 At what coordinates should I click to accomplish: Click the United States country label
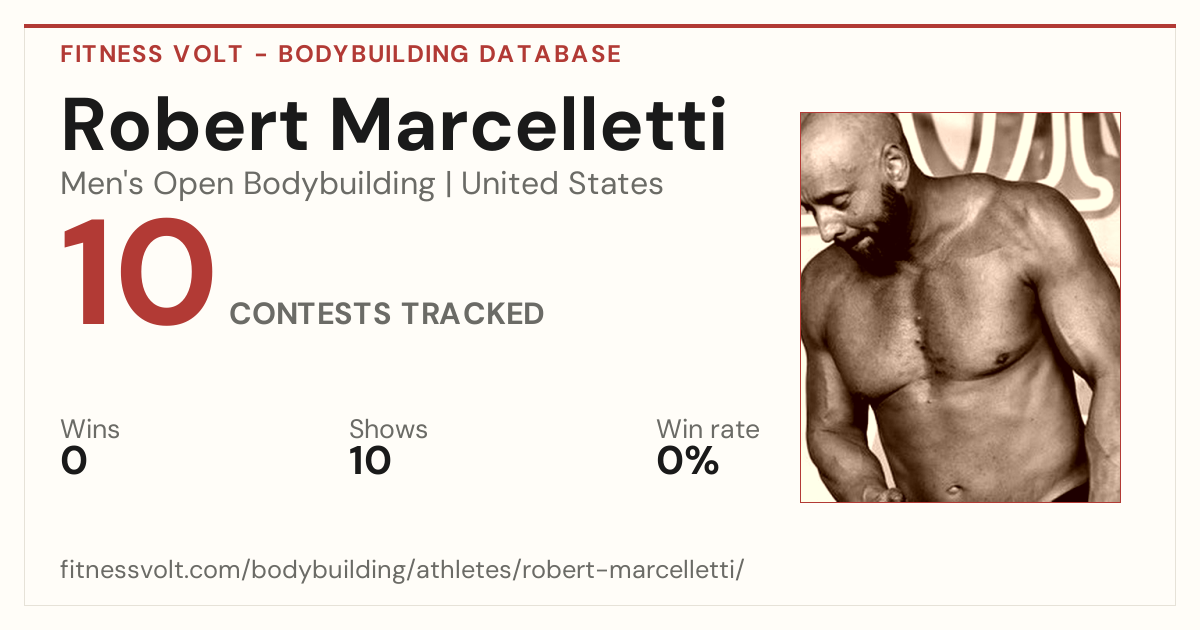tap(562, 184)
